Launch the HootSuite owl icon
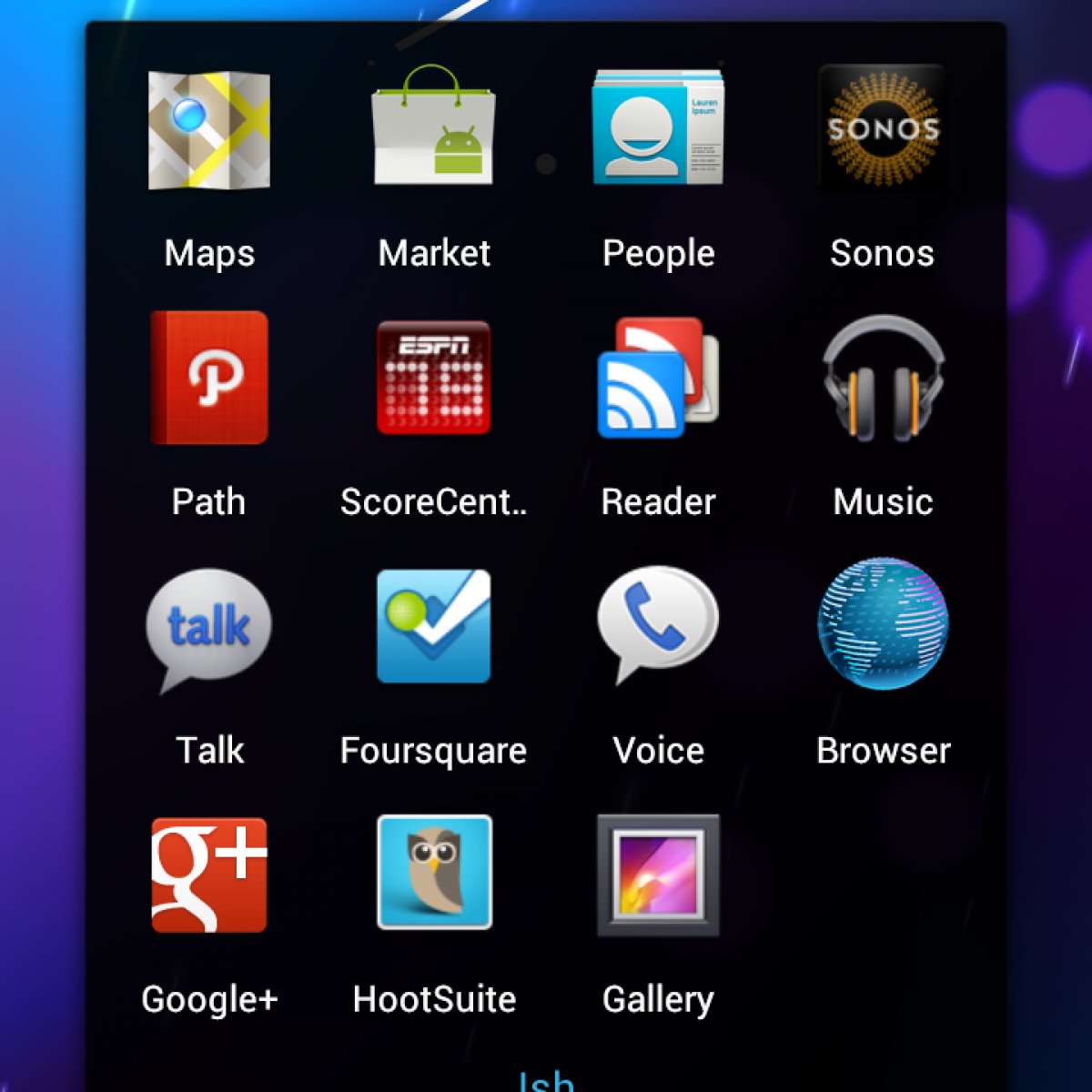The image size is (1092, 1092). point(434,872)
